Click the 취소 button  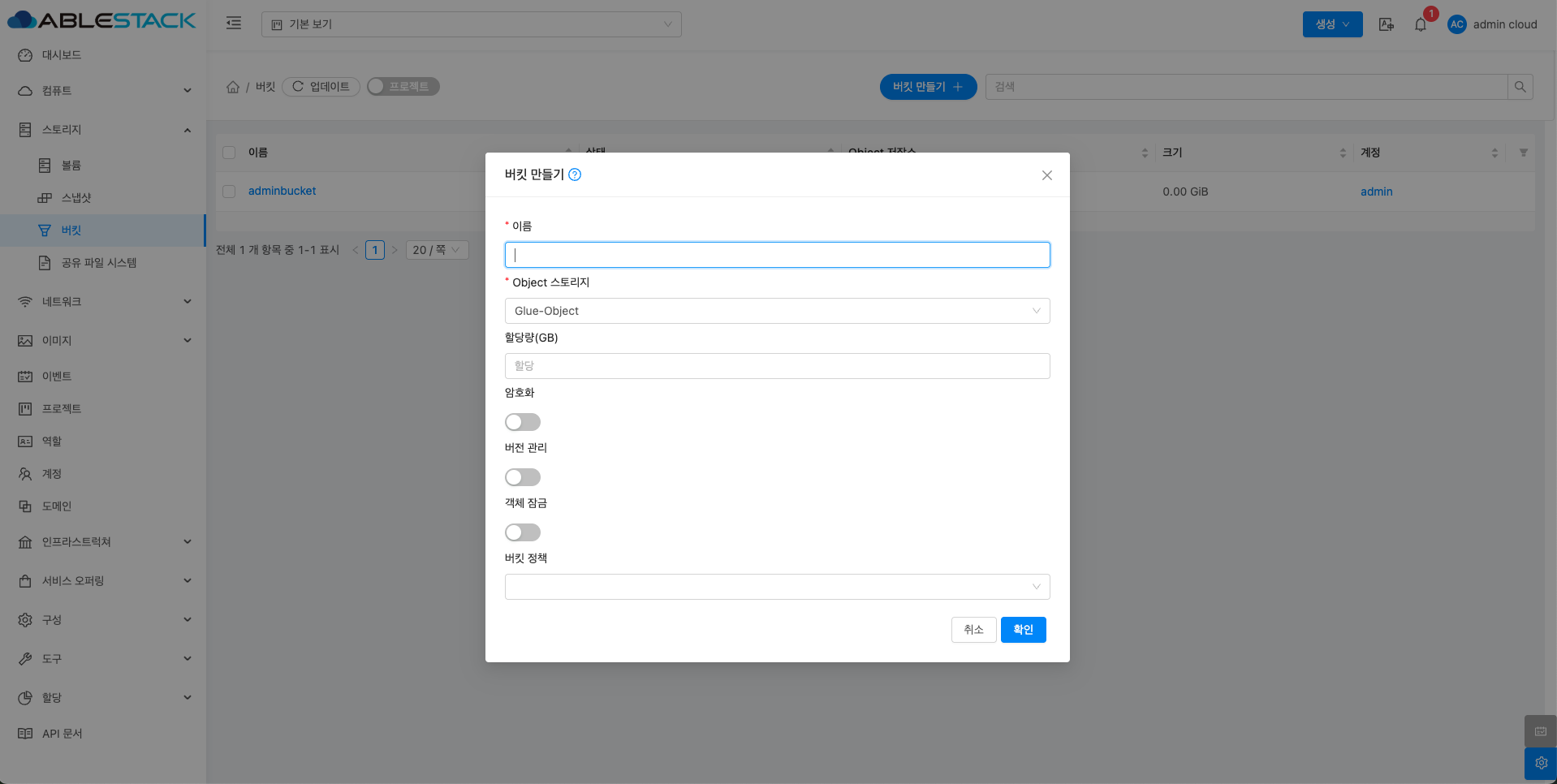[973, 630]
